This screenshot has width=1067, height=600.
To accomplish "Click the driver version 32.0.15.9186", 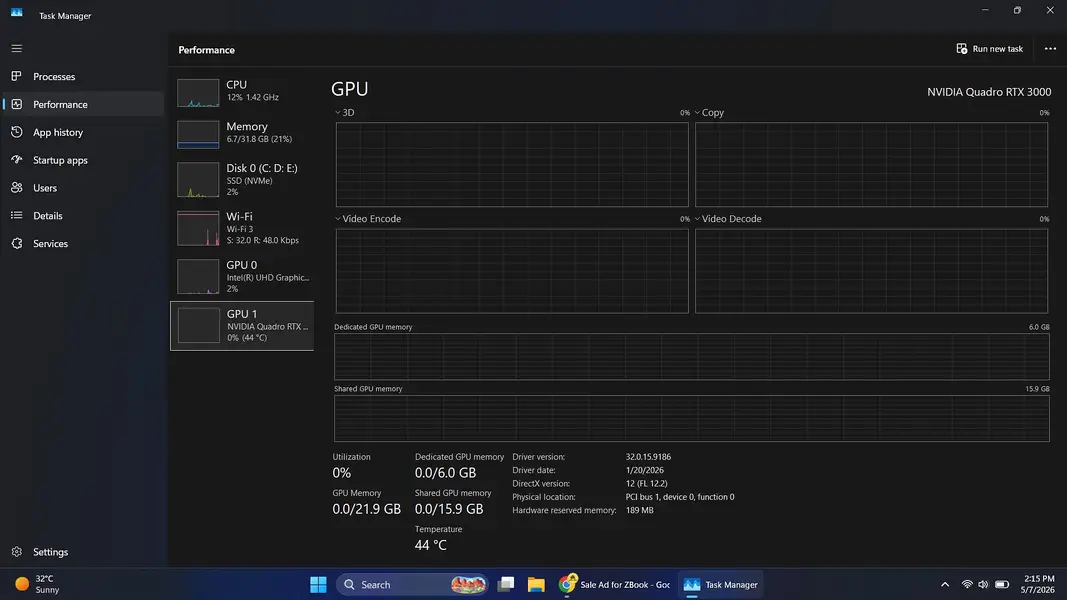I will (x=648, y=456).
